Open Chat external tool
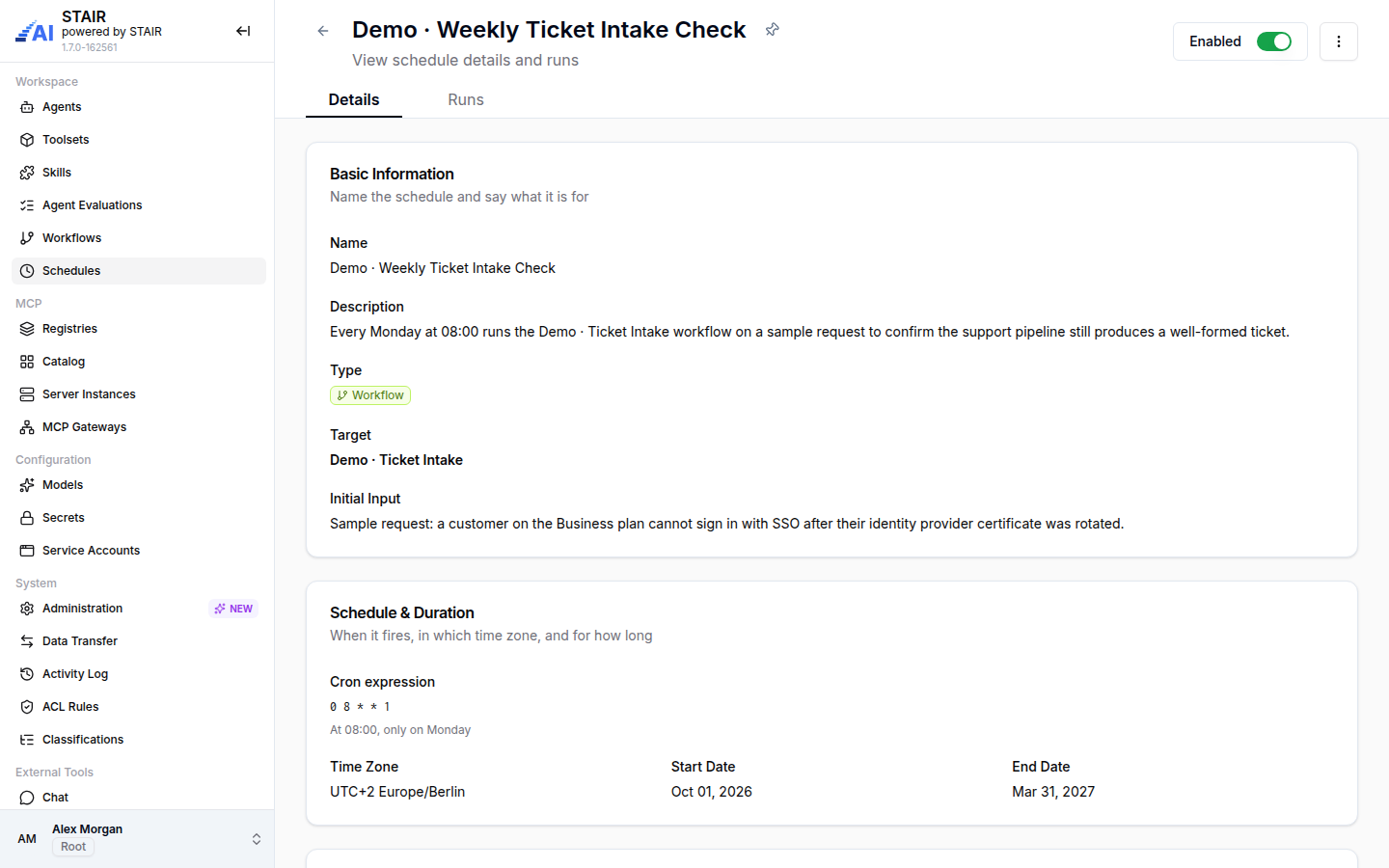1389x868 pixels. (139, 798)
